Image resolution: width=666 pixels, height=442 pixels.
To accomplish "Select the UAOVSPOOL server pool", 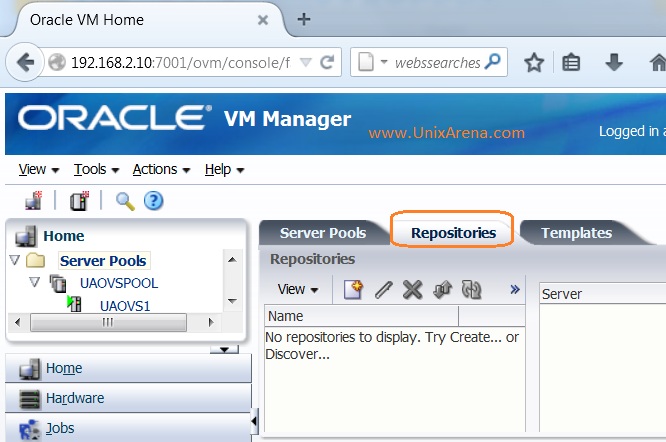I will click(119, 283).
